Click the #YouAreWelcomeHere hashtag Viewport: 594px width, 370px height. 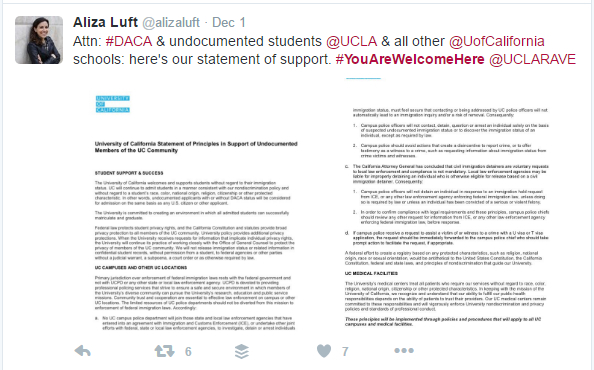pyautogui.click(x=410, y=59)
